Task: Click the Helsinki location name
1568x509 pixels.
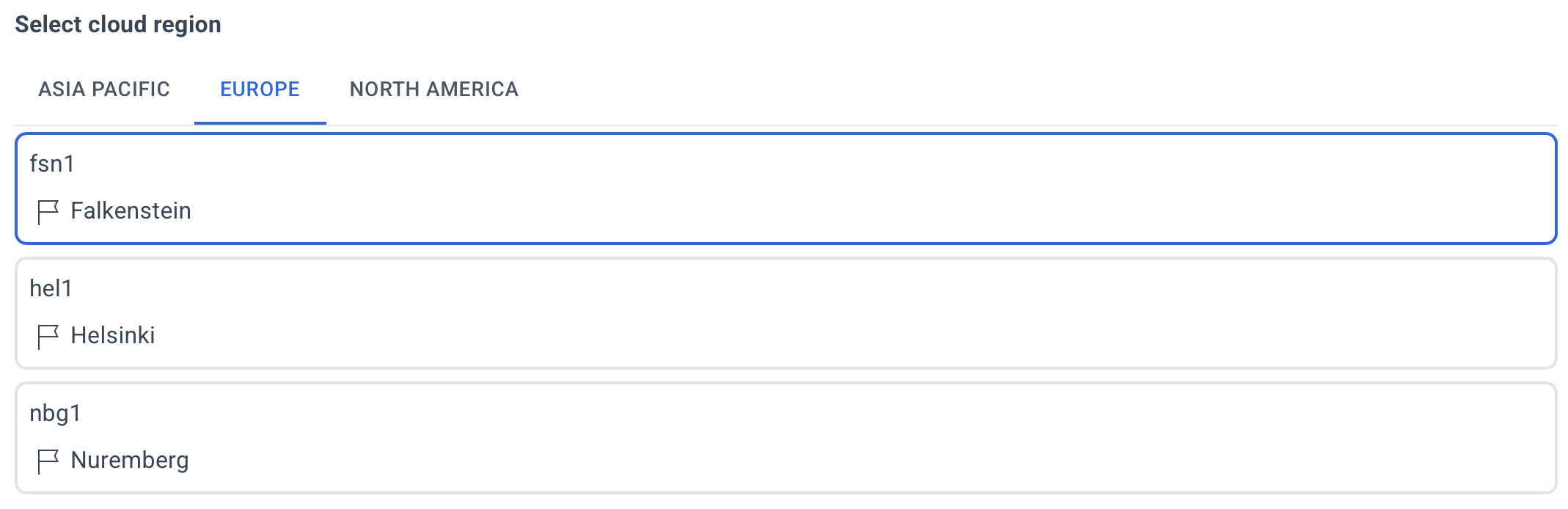Action: pyautogui.click(x=113, y=336)
